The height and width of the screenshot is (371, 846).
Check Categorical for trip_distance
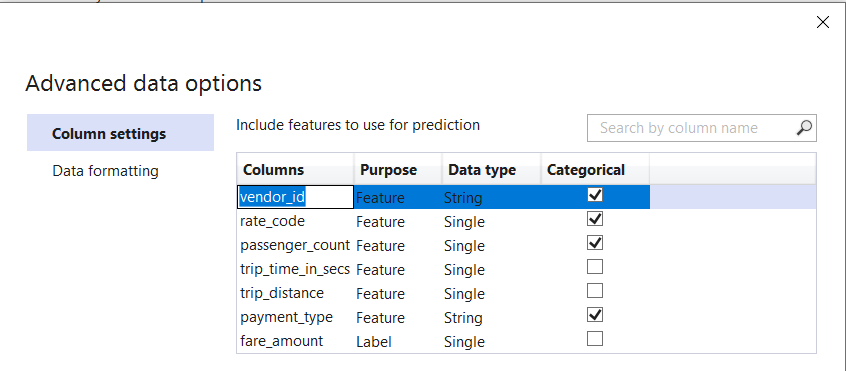click(595, 291)
